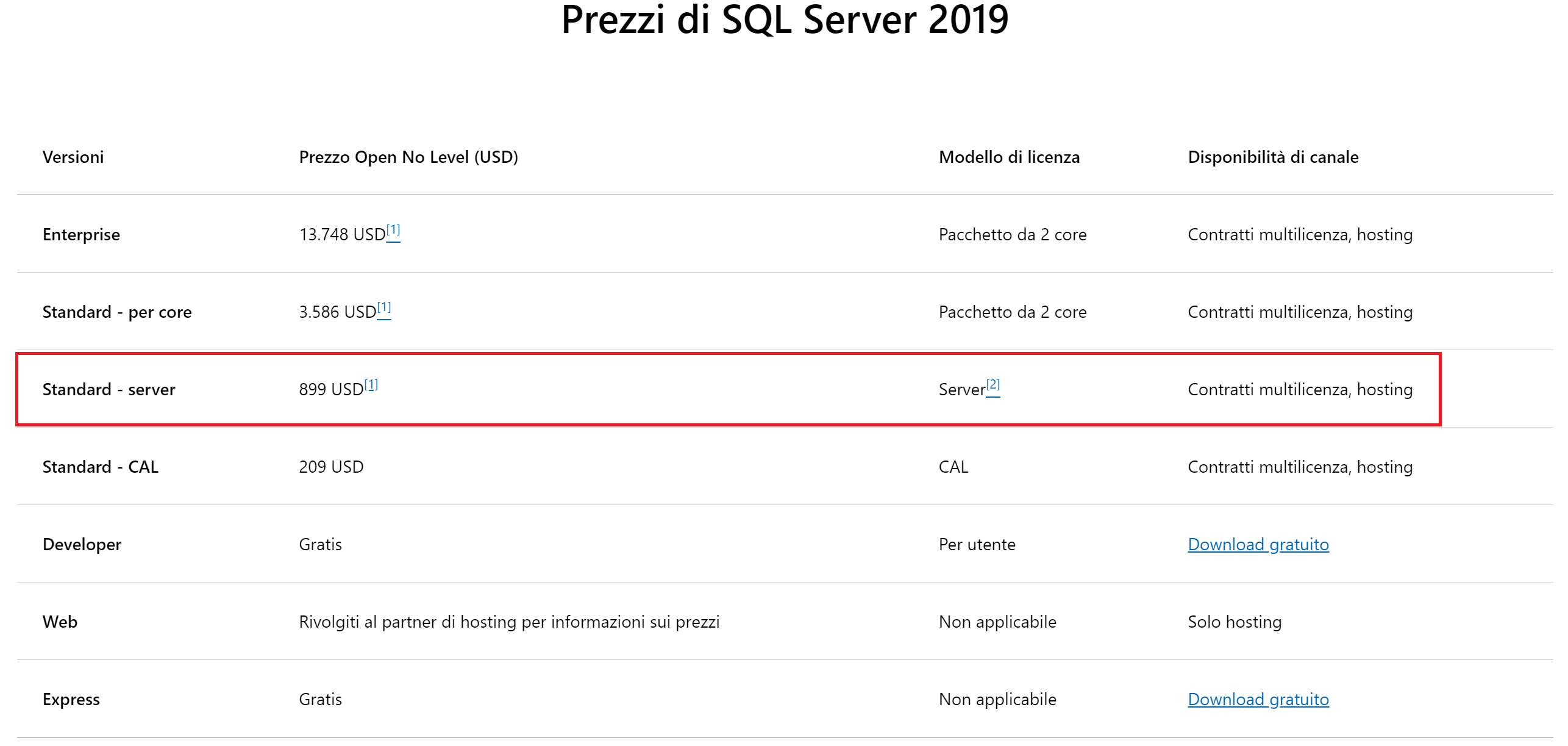Click 'Contratti multilicenza, hosting' in Standard per core row
1568x746 pixels.
pos(1300,312)
